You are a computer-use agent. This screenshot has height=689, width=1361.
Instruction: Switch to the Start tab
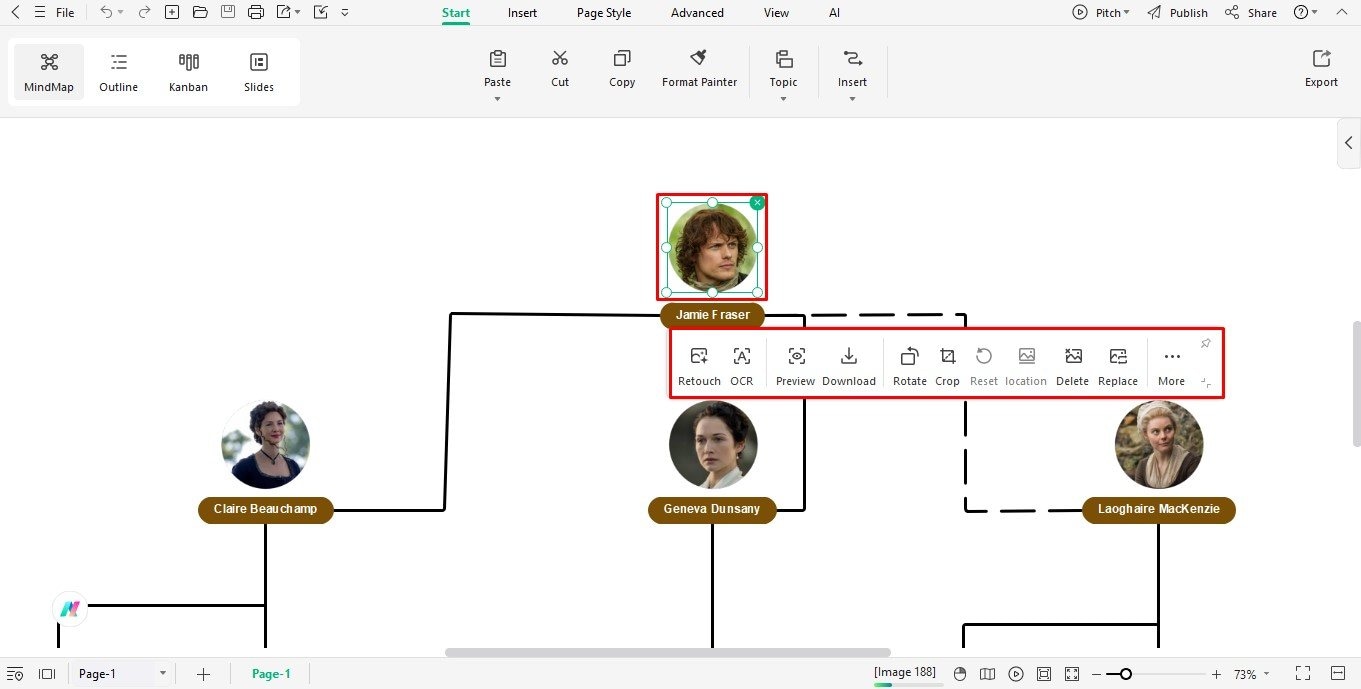pos(456,13)
